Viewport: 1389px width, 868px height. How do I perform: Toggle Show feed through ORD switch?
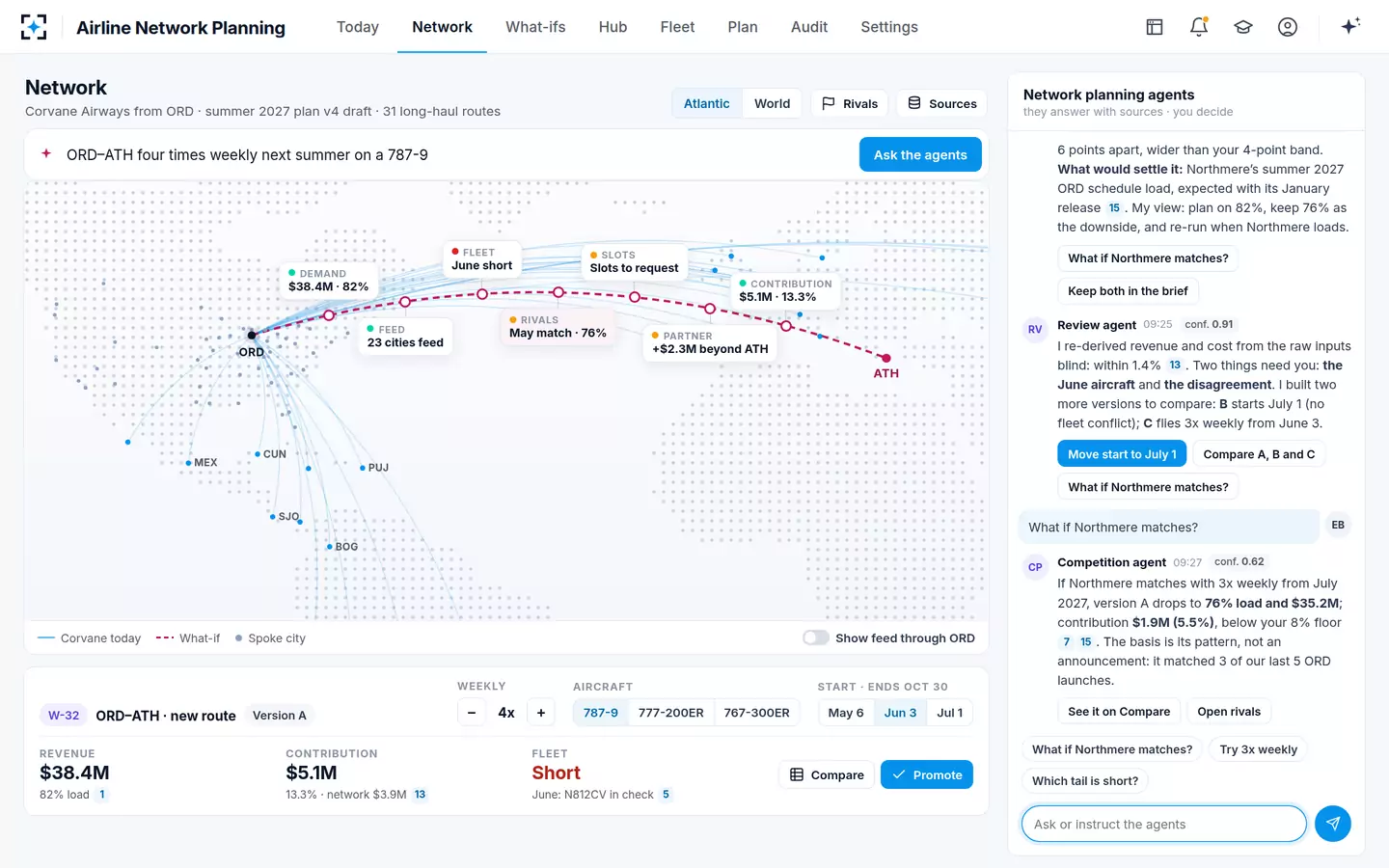pos(816,637)
